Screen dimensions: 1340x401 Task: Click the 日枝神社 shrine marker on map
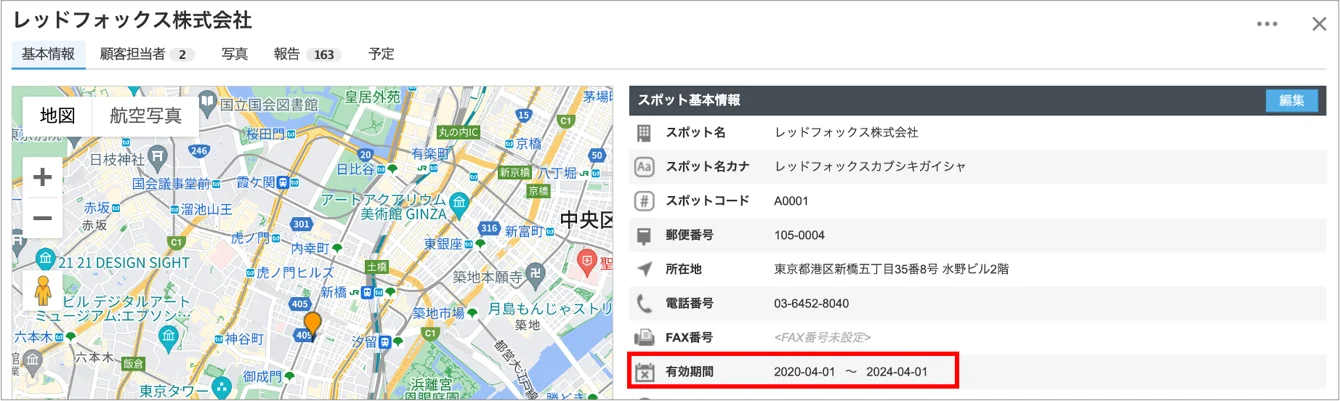click(x=158, y=158)
